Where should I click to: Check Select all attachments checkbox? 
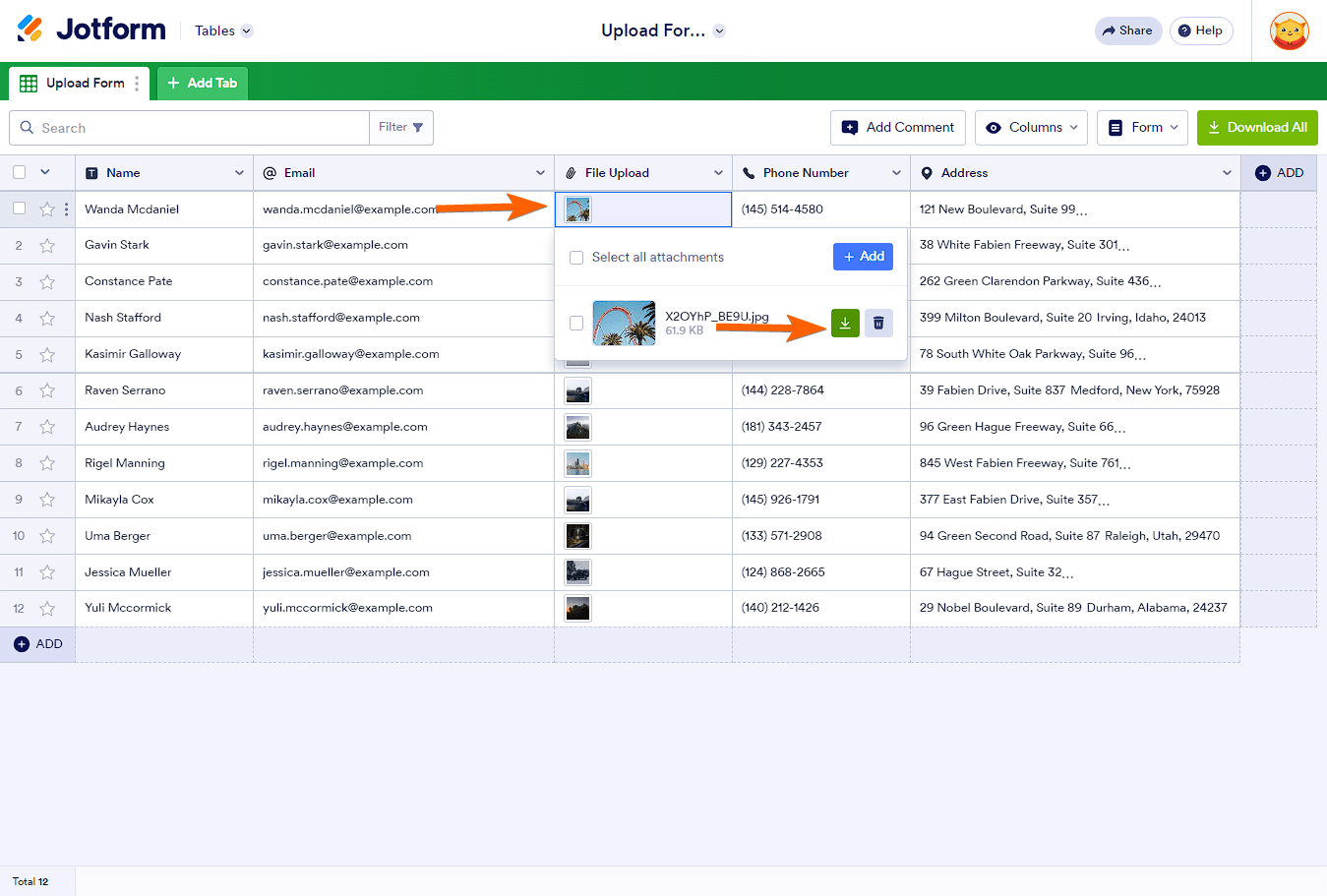[x=576, y=258]
